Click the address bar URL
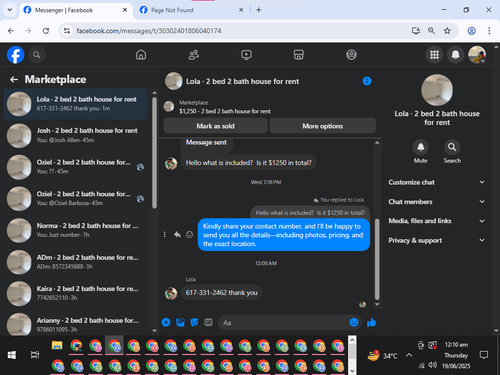The image size is (500, 375). tap(149, 31)
